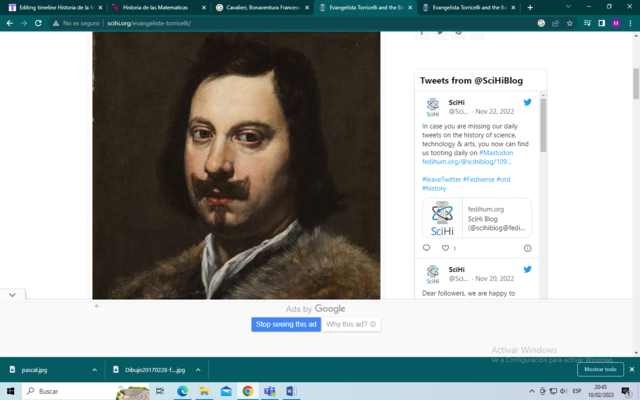The height and width of the screenshot is (400, 640).
Task: Click the browser forward arrow
Action: (24, 23)
